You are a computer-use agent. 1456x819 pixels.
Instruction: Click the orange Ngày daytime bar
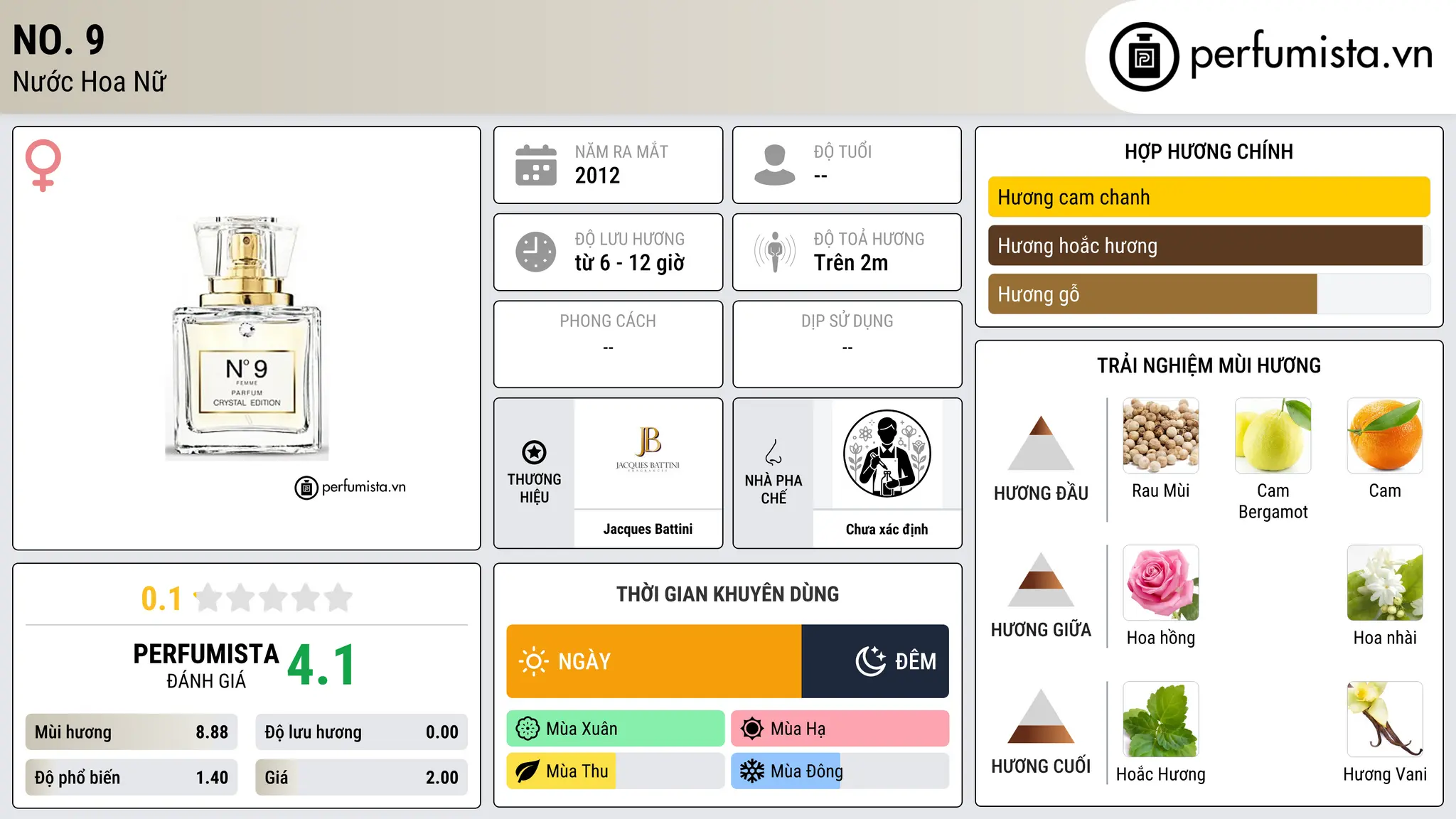click(654, 661)
